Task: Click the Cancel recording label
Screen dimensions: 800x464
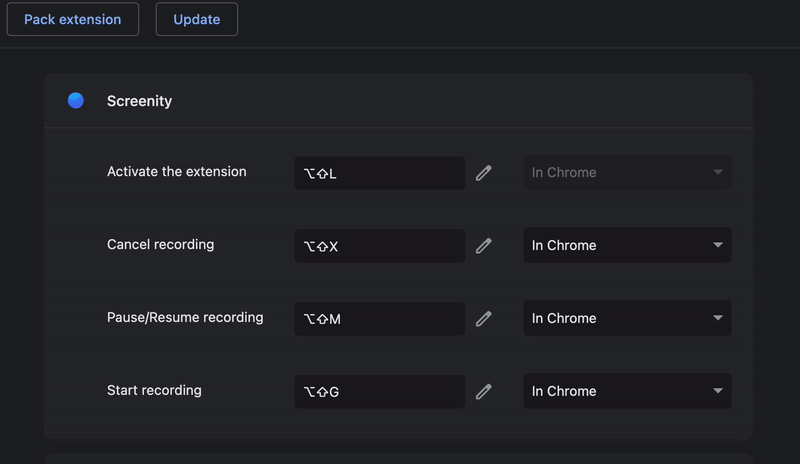Action: (x=160, y=244)
